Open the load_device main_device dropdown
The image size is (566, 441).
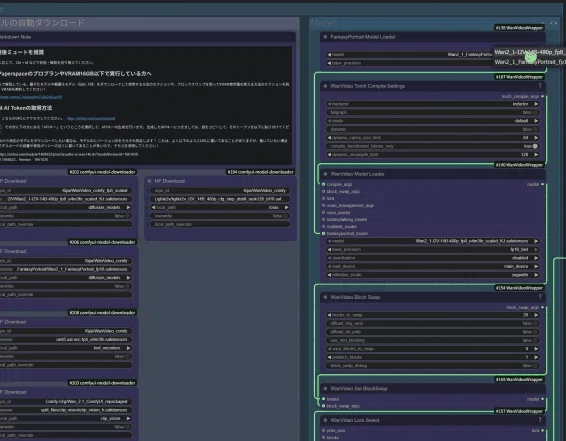pos(433,266)
